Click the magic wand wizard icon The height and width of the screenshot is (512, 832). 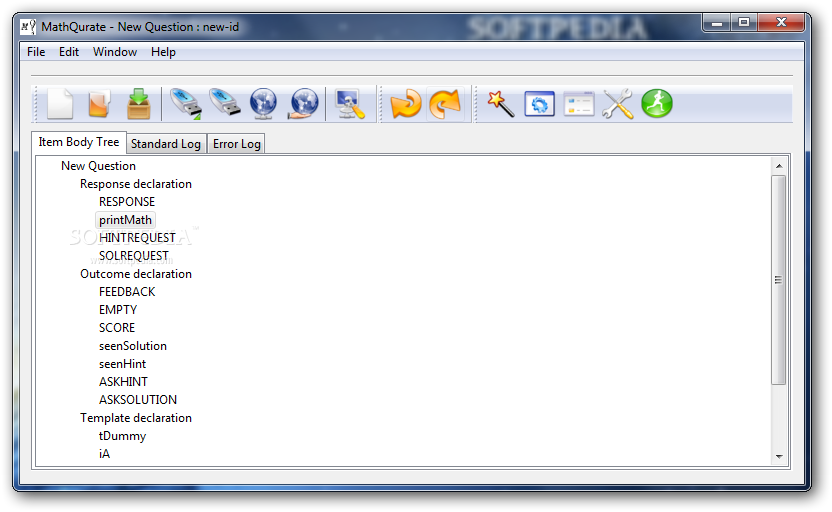(501, 104)
